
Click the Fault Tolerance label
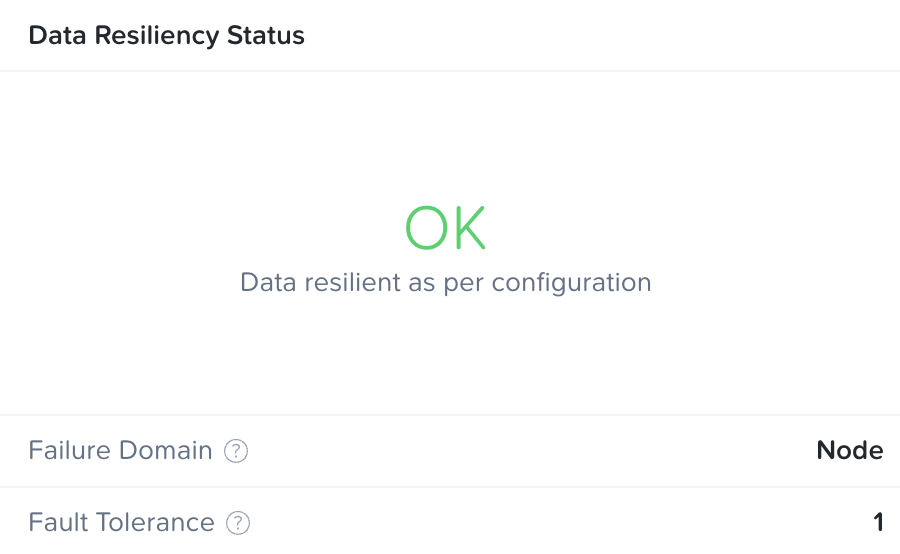pyautogui.click(x=122, y=522)
